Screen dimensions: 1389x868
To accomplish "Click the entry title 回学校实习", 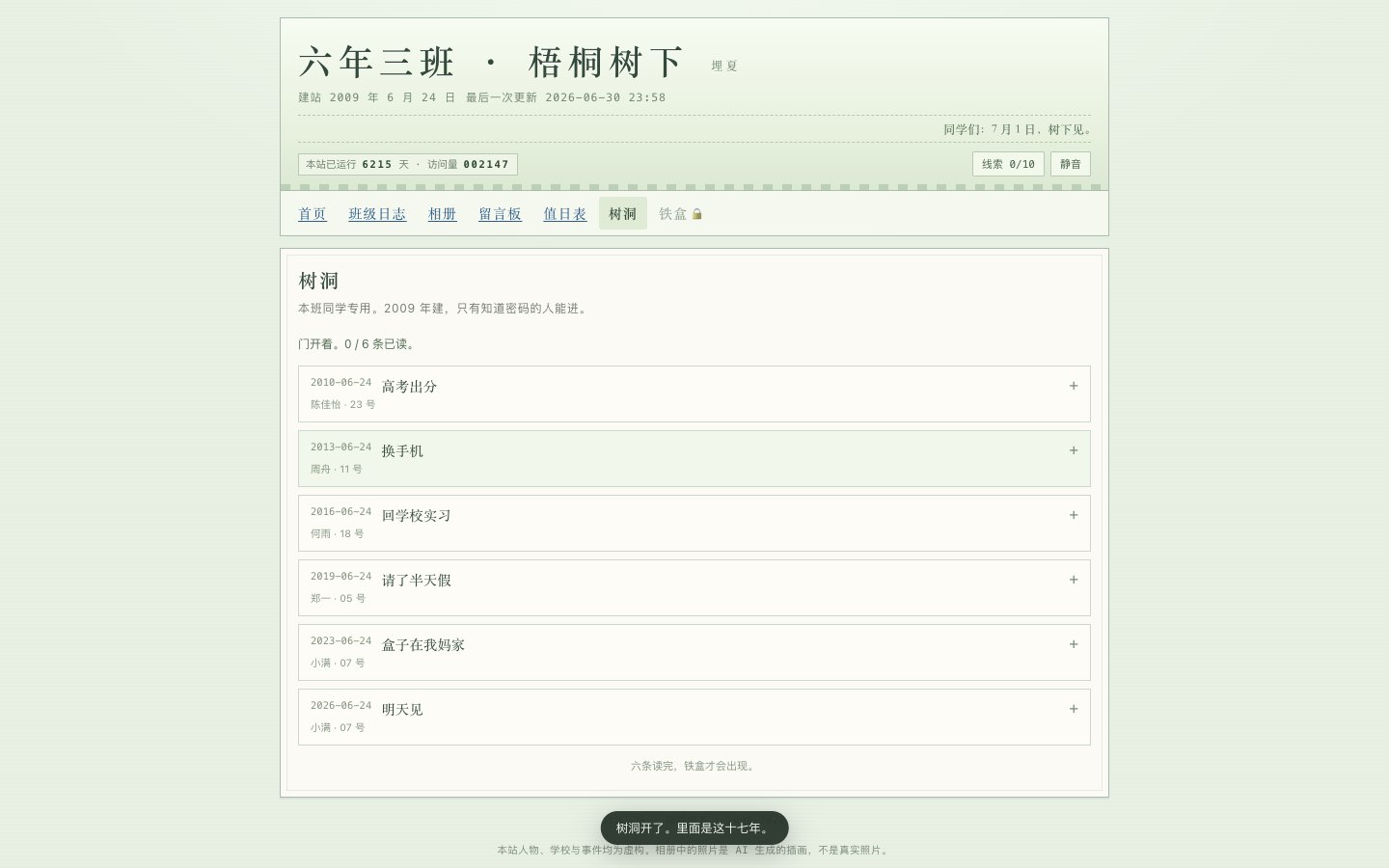I will [416, 516].
